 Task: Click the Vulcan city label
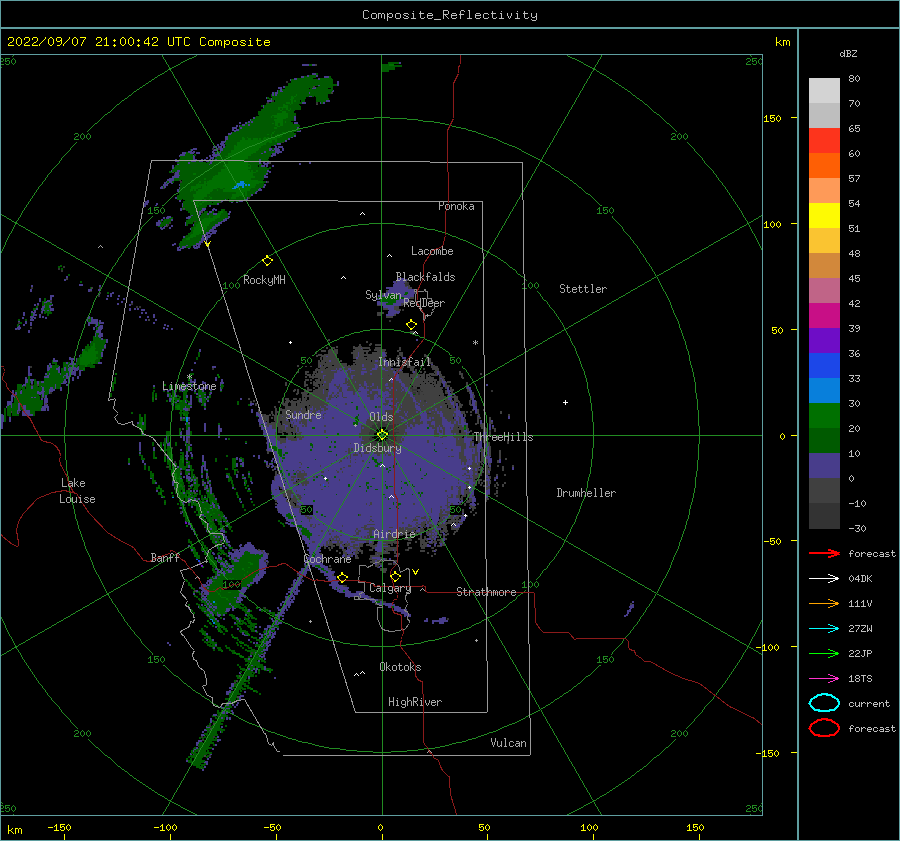(508, 743)
